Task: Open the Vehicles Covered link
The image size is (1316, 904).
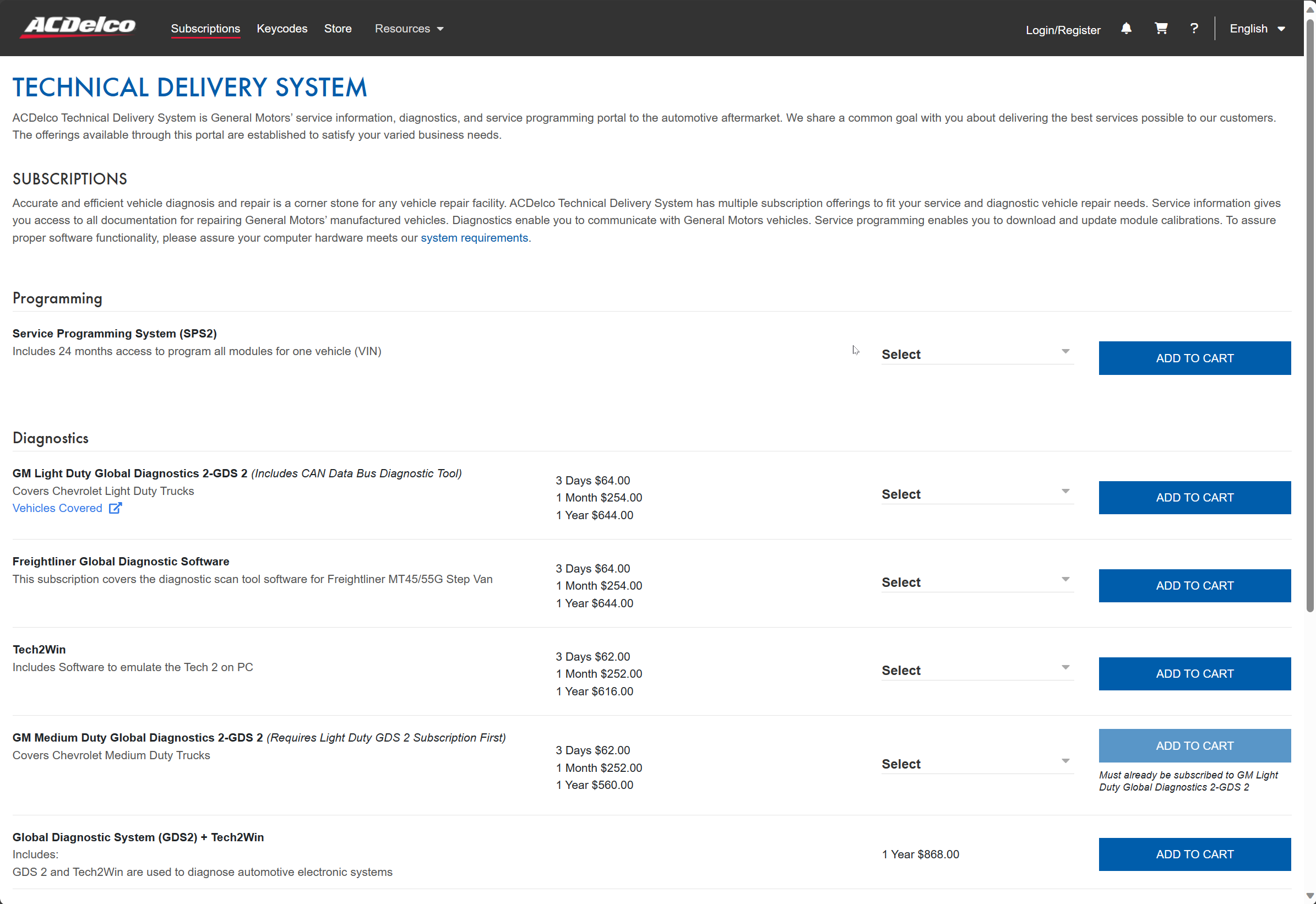Action: click(x=57, y=508)
